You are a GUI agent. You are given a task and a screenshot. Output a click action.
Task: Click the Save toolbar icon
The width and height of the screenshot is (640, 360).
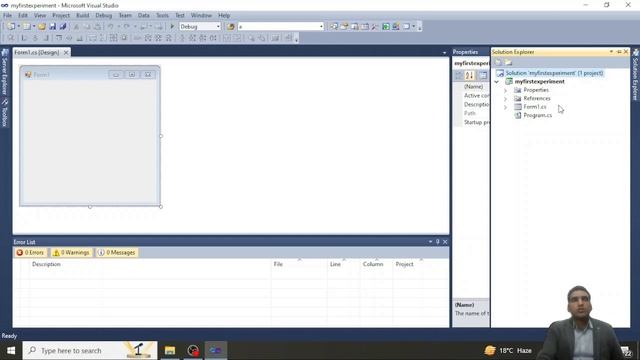coord(52,27)
